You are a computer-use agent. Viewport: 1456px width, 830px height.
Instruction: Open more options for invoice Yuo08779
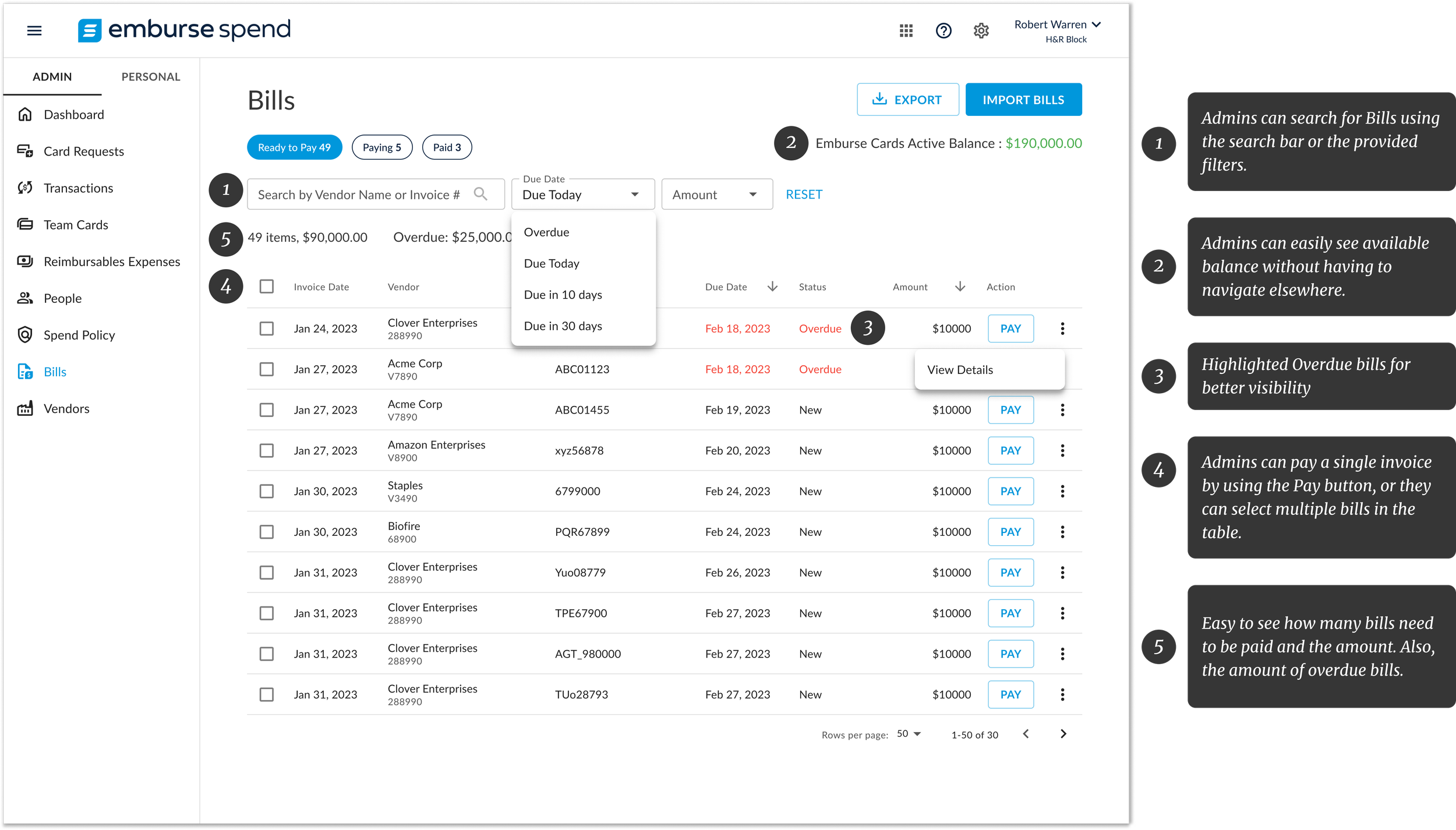coord(1062,572)
